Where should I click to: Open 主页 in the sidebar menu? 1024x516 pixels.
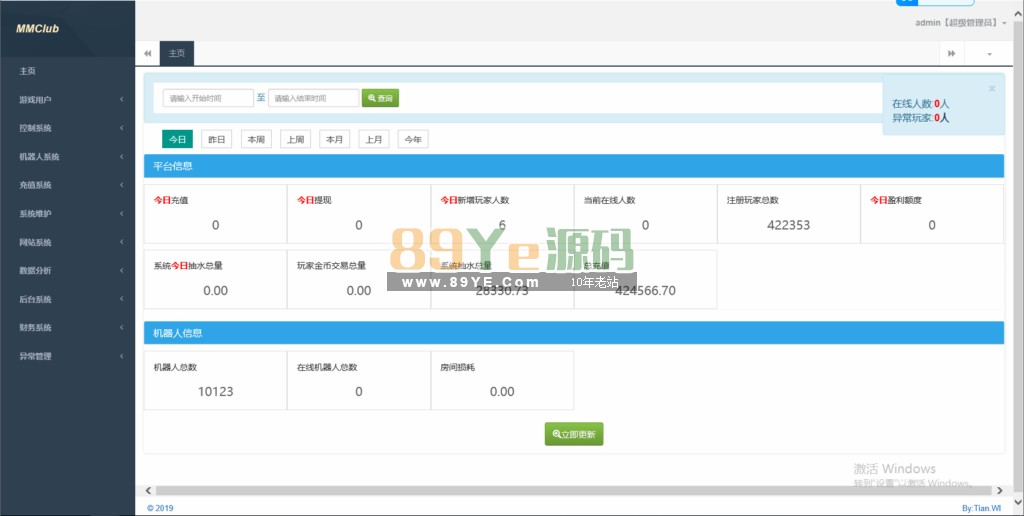28,71
